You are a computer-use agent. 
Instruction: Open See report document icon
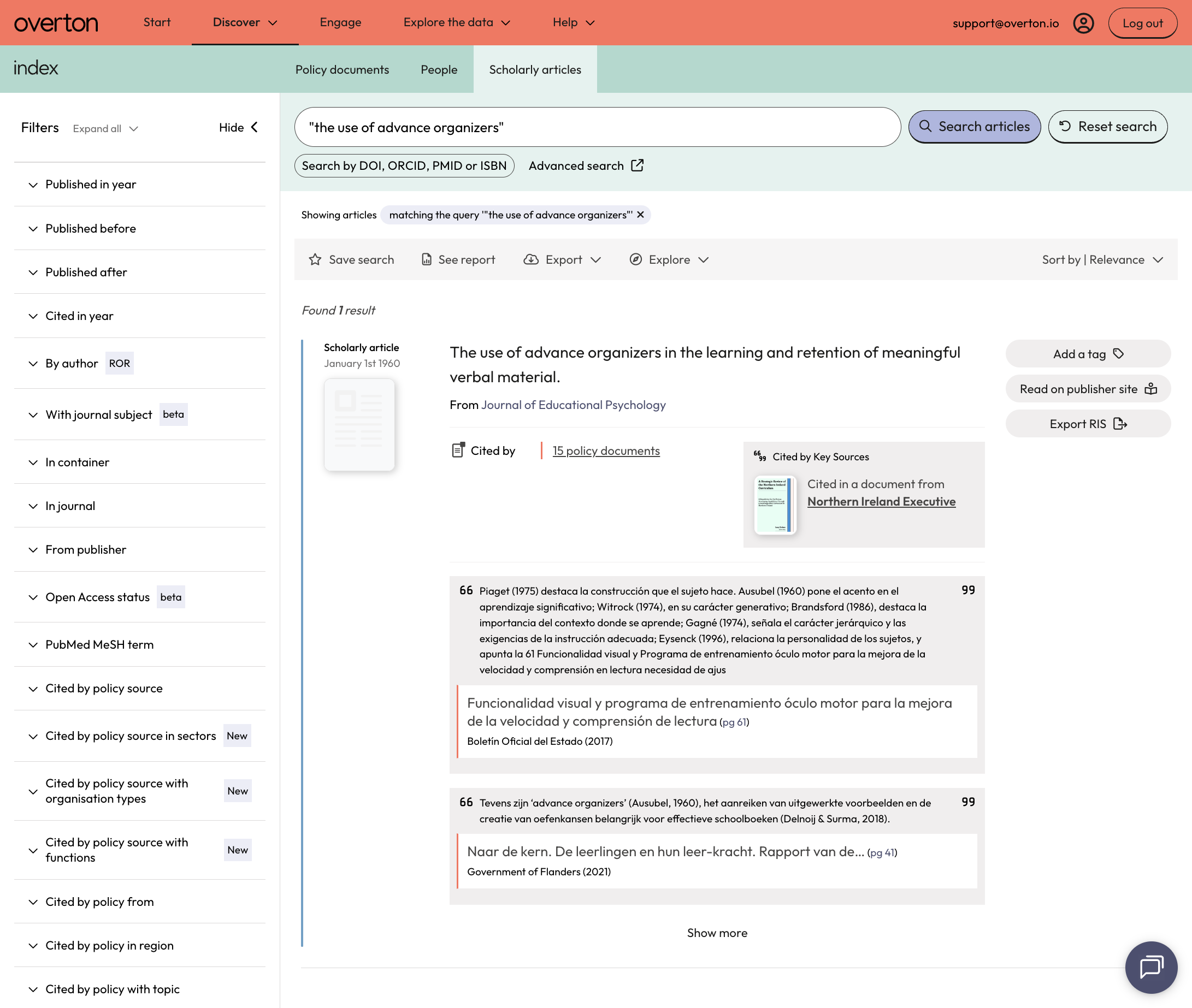point(427,259)
